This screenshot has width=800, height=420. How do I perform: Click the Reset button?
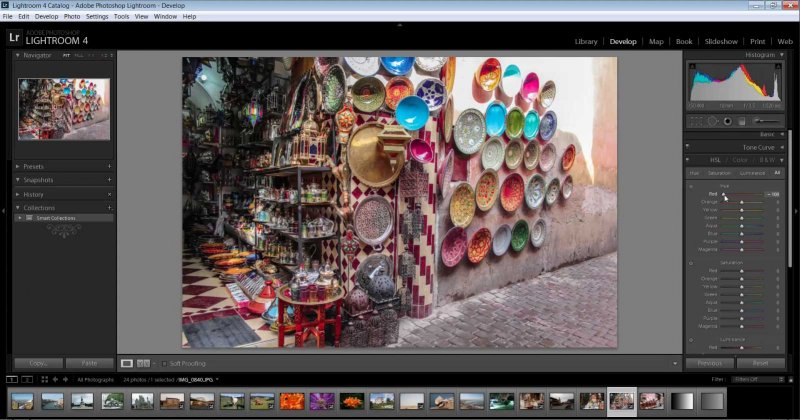(760, 363)
